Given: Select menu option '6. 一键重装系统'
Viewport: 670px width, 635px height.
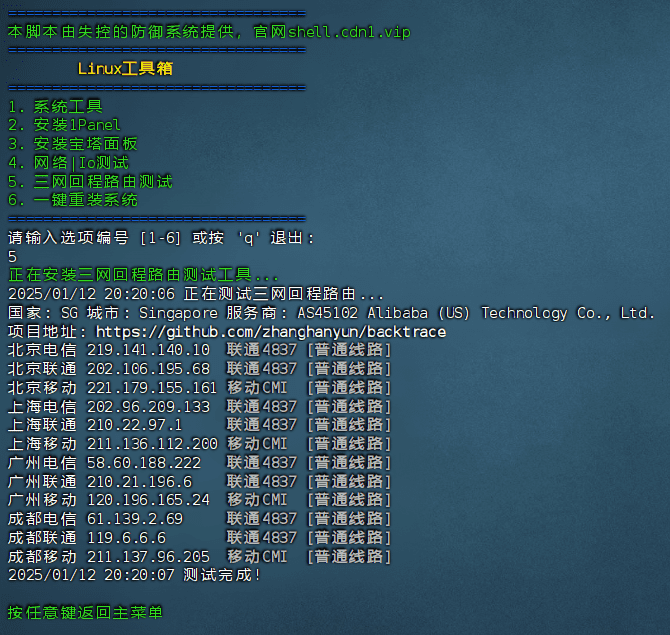Looking at the screenshot, I should (x=73, y=200).
